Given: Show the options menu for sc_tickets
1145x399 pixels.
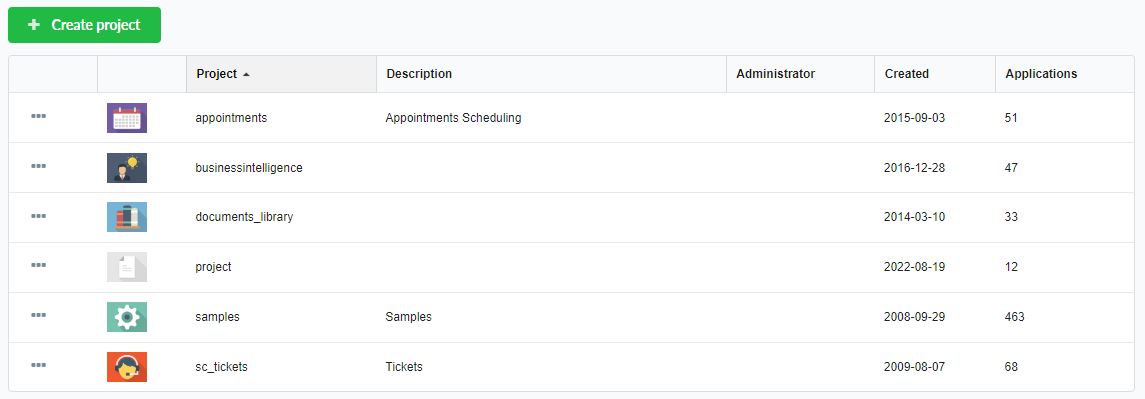Looking at the screenshot, I should (x=39, y=364).
